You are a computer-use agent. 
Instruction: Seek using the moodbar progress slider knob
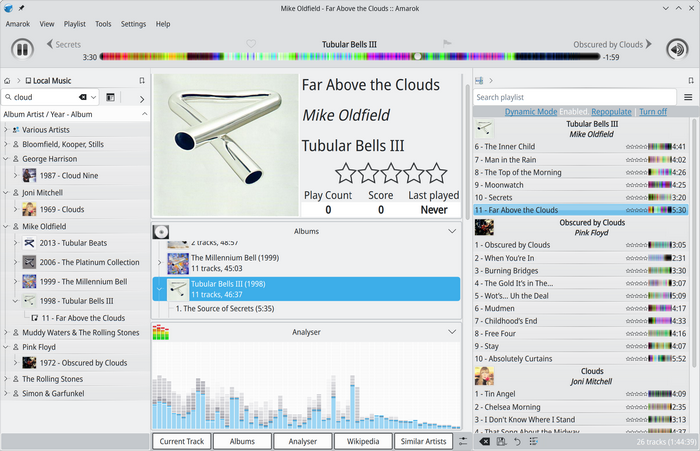tap(417, 57)
